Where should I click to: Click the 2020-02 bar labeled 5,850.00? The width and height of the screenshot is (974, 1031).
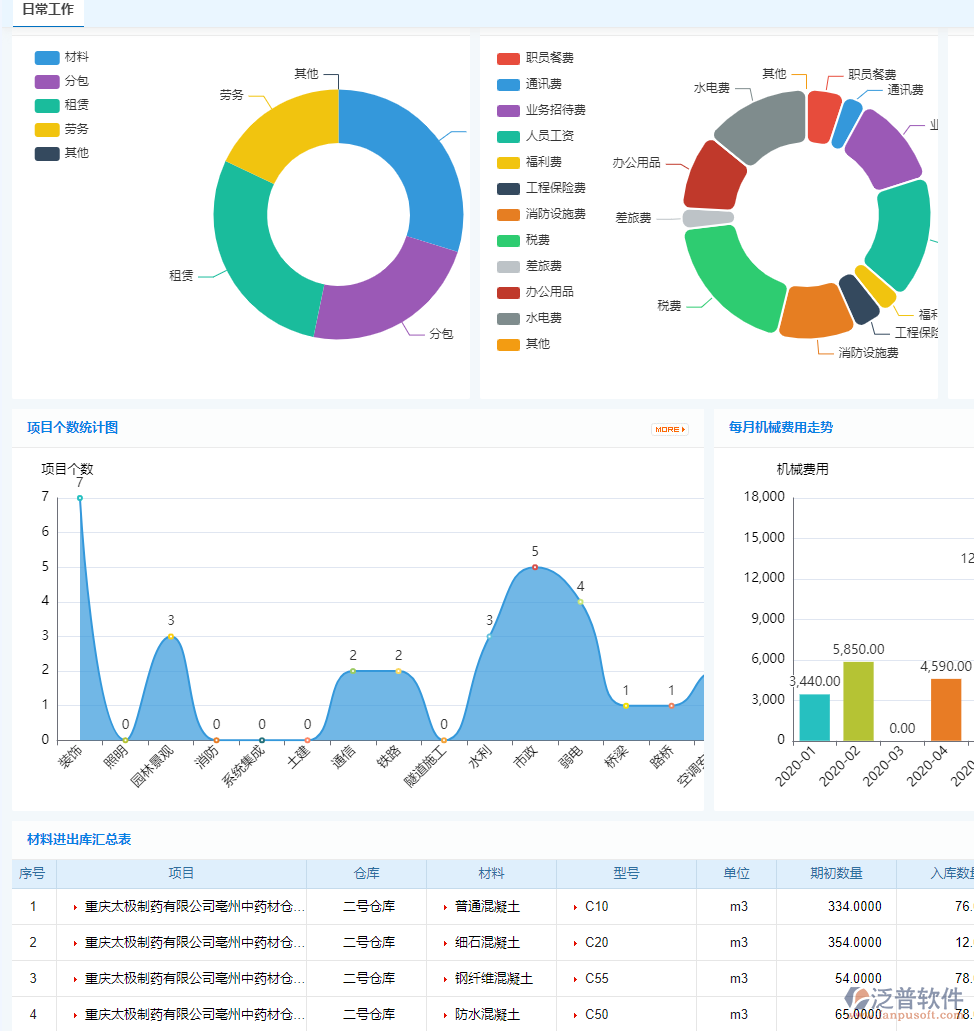pyautogui.click(x=858, y=700)
